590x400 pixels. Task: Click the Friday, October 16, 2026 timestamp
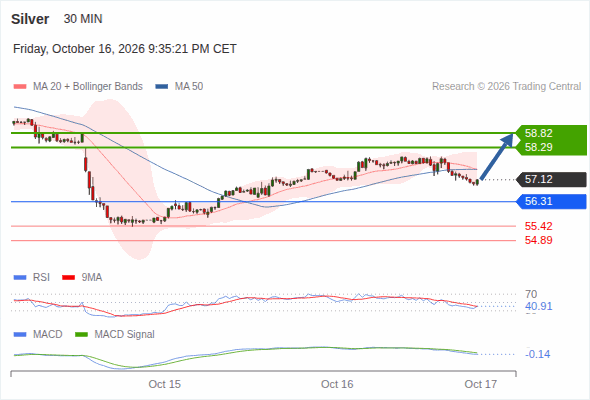[125, 49]
